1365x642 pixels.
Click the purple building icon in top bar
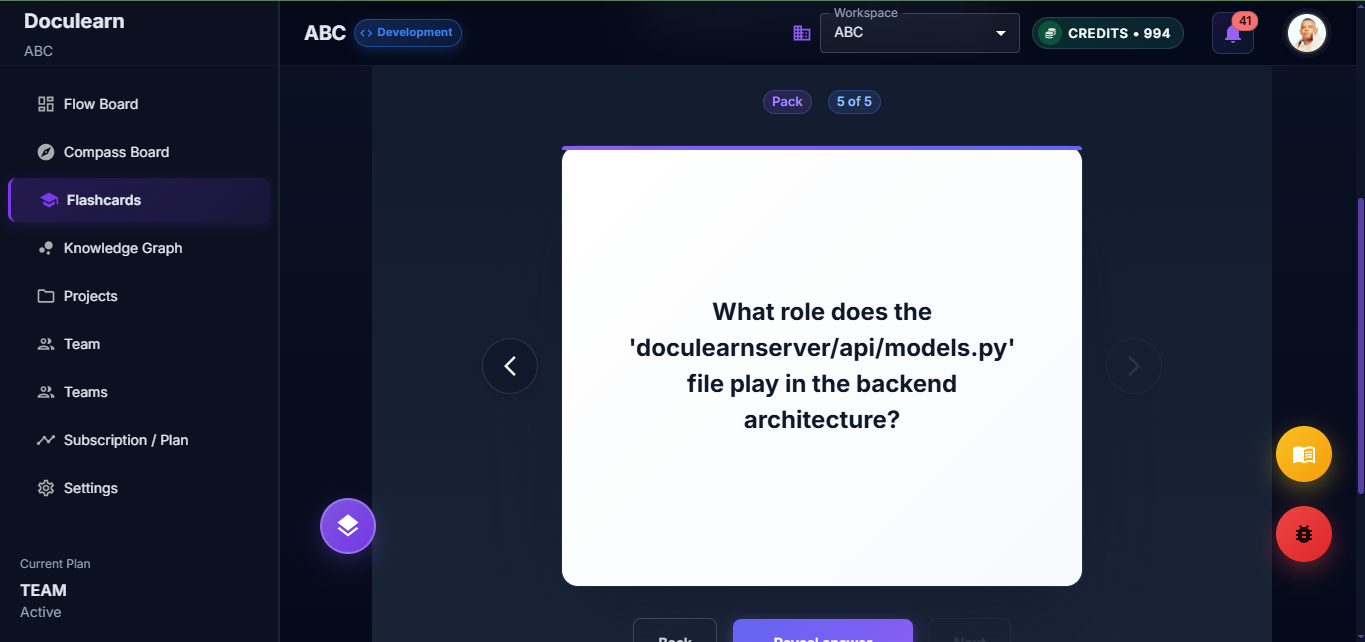(801, 32)
